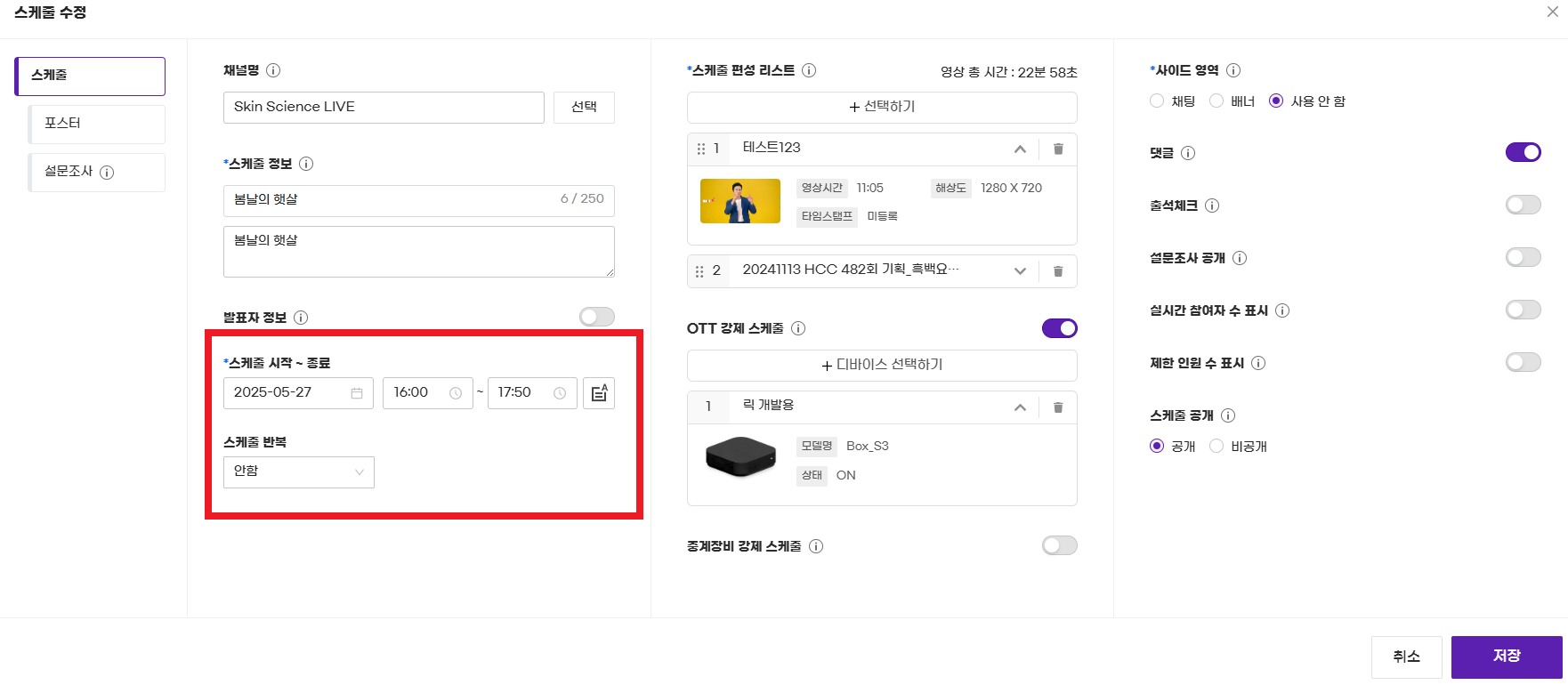This screenshot has height=685, width=1568.
Task: Turn on 출석체크 toggle
Action: (1524, 205)
